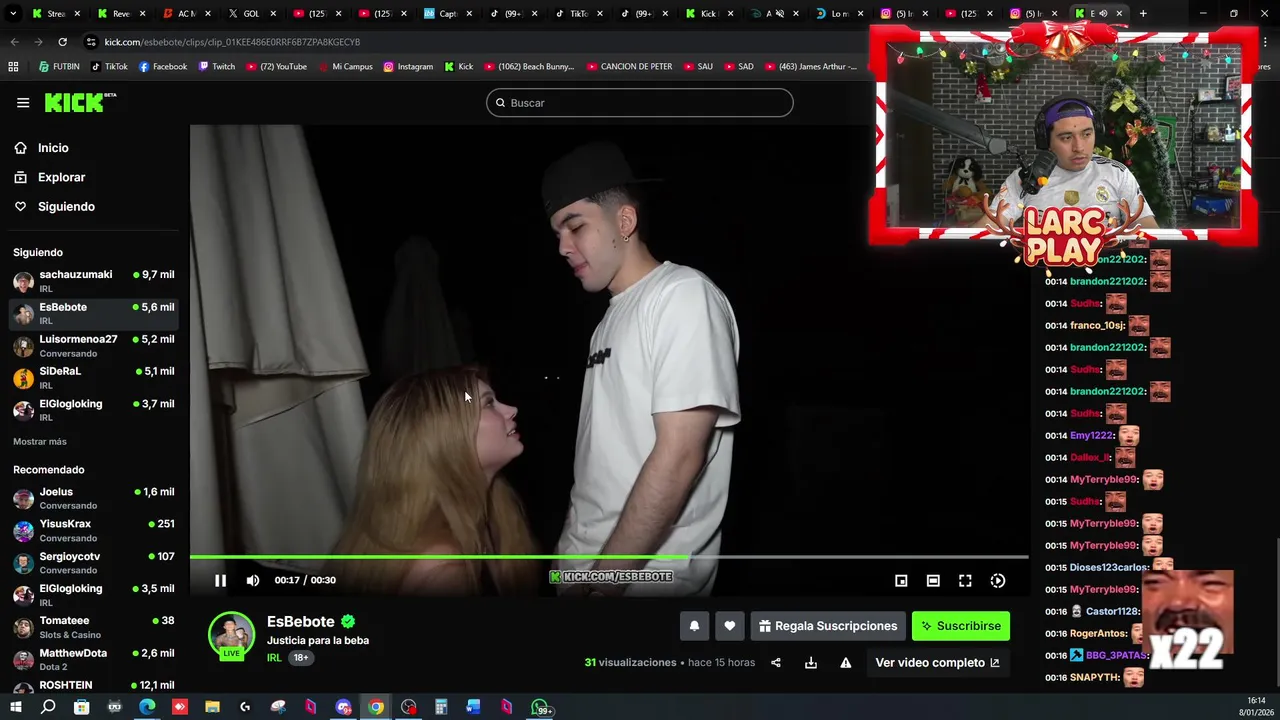Go back with the browser back arrow
This screenshot has height=720, width=1280.
pyautogui.click(x=14, y=42)
